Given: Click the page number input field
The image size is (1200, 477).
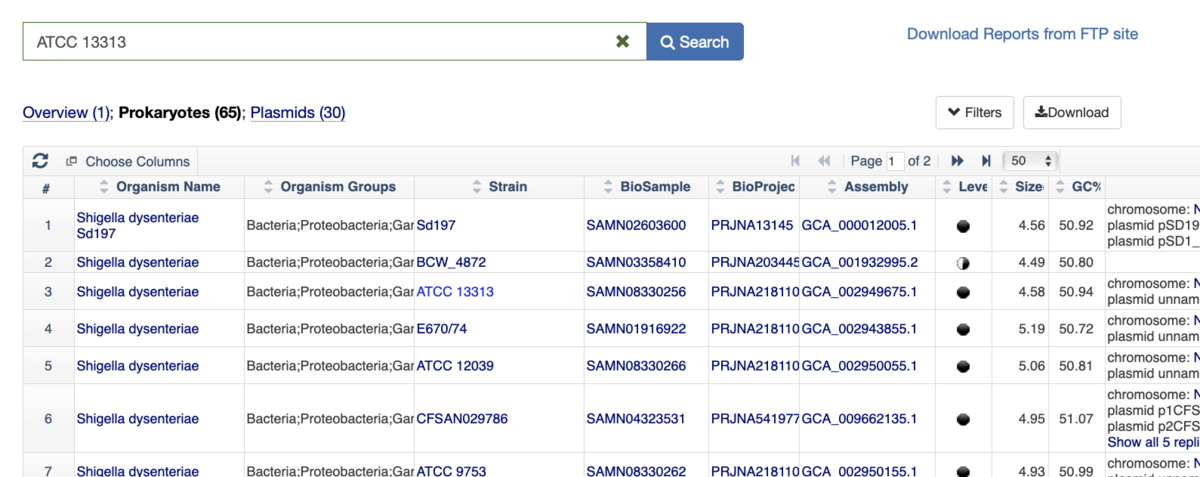Looking at the screenshot, I should [895, 161].
